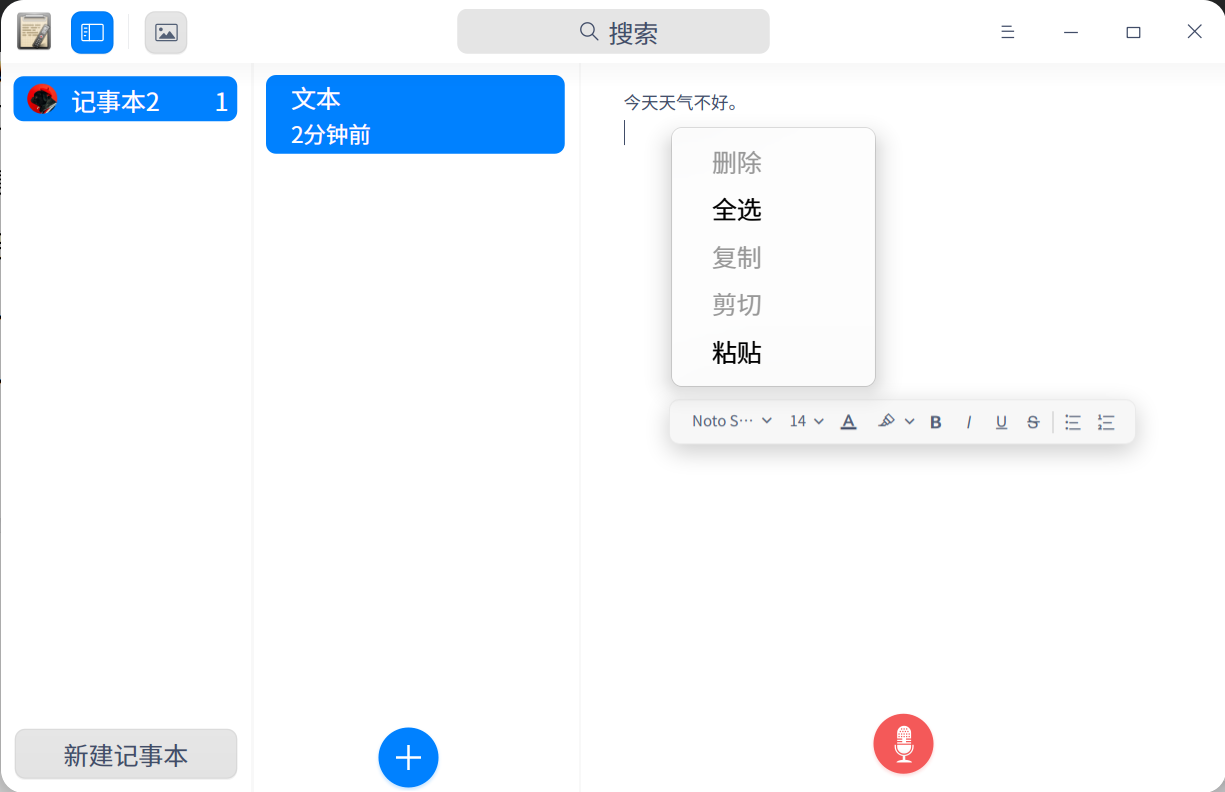
Task: Choose 剪切 in the context menu
Action: pos(773,305)
